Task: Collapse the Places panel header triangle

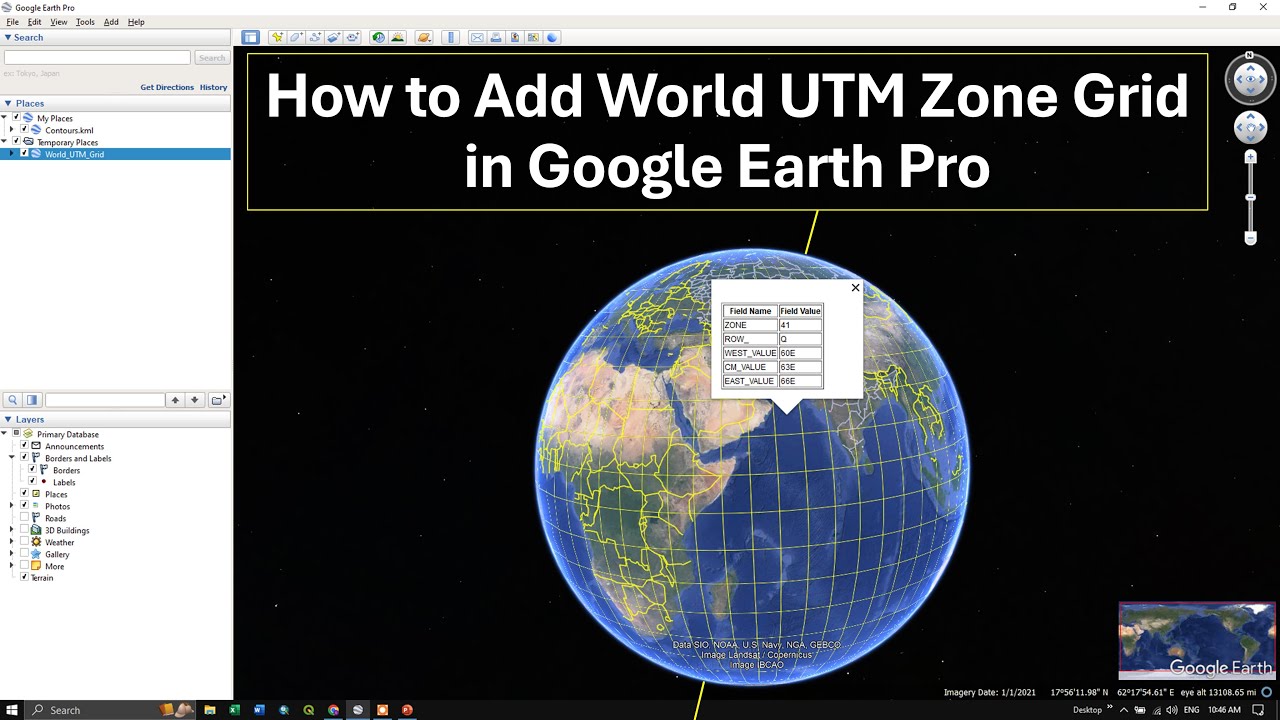Action: (8, 103)
